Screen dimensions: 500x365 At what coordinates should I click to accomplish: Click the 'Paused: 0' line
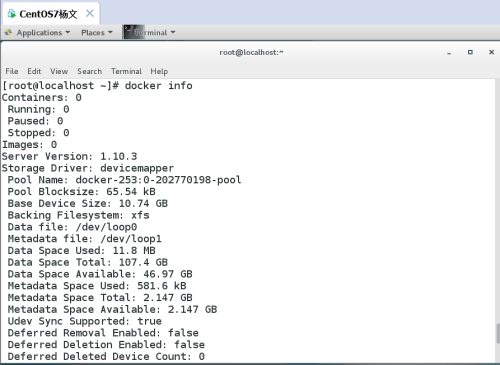pos(35,121)
